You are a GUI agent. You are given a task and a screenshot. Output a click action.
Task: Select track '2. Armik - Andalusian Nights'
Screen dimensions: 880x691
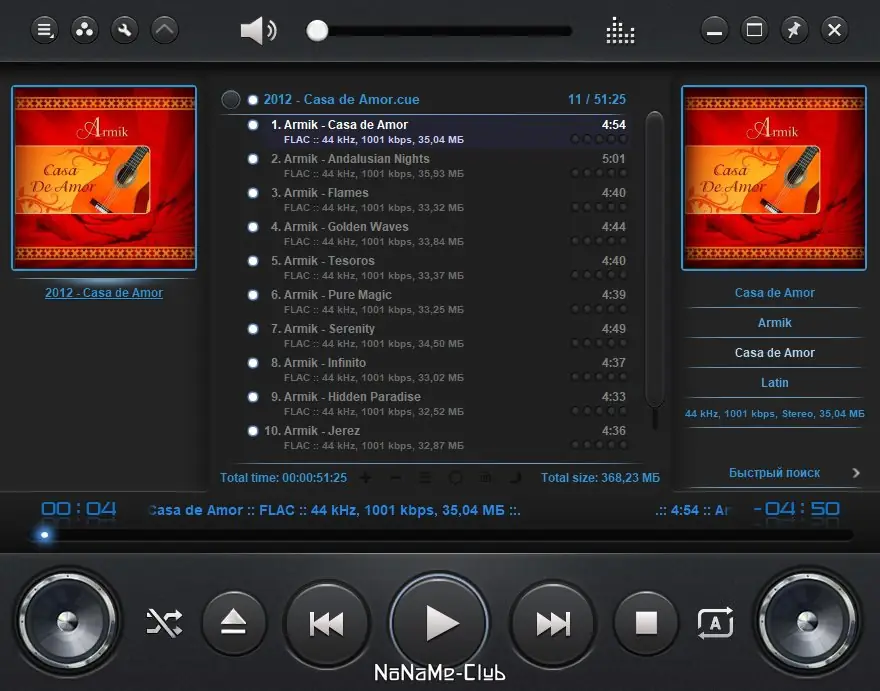438,166
